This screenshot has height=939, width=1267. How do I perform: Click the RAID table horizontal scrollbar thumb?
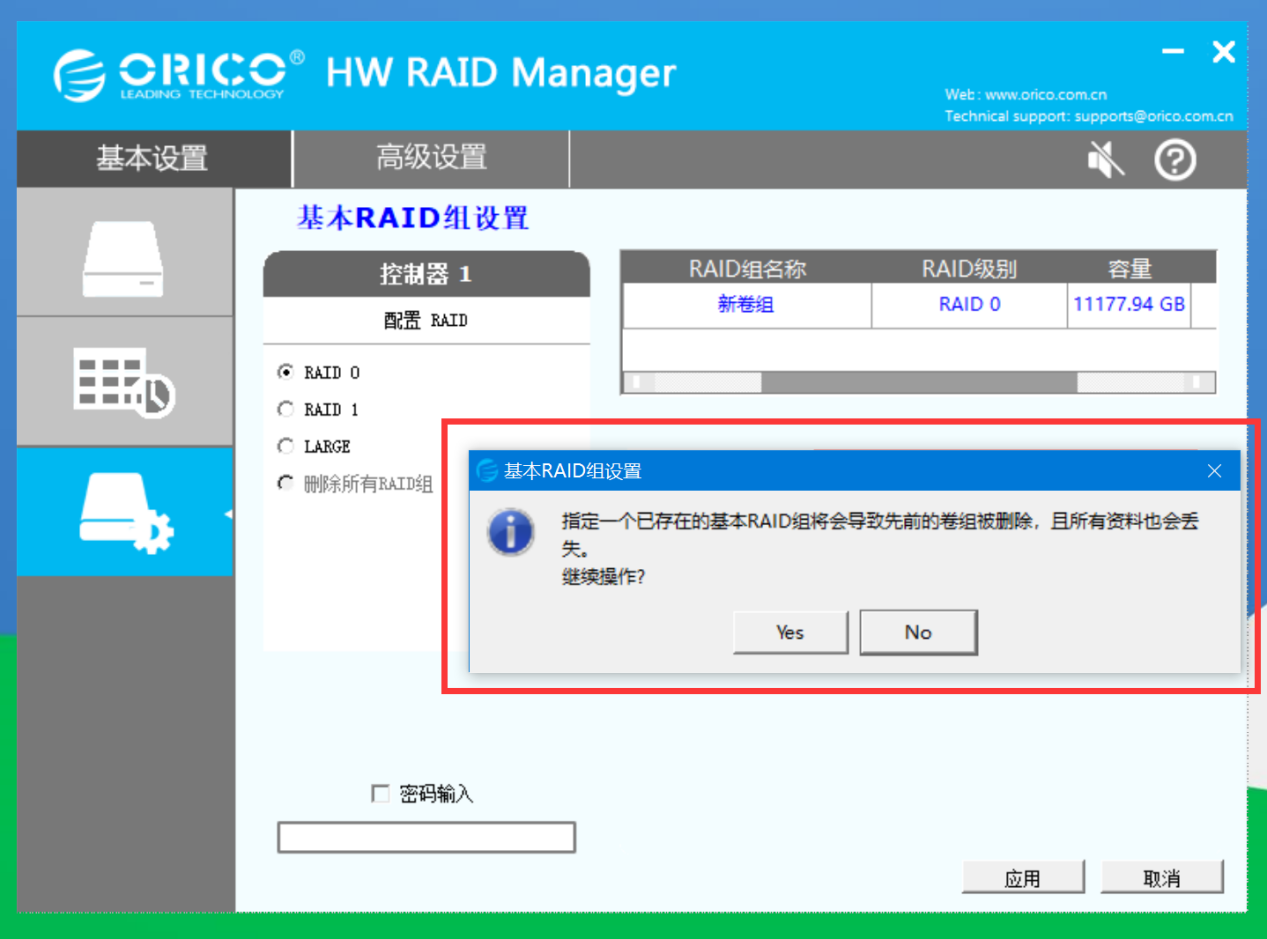click(x=919, y=382)
